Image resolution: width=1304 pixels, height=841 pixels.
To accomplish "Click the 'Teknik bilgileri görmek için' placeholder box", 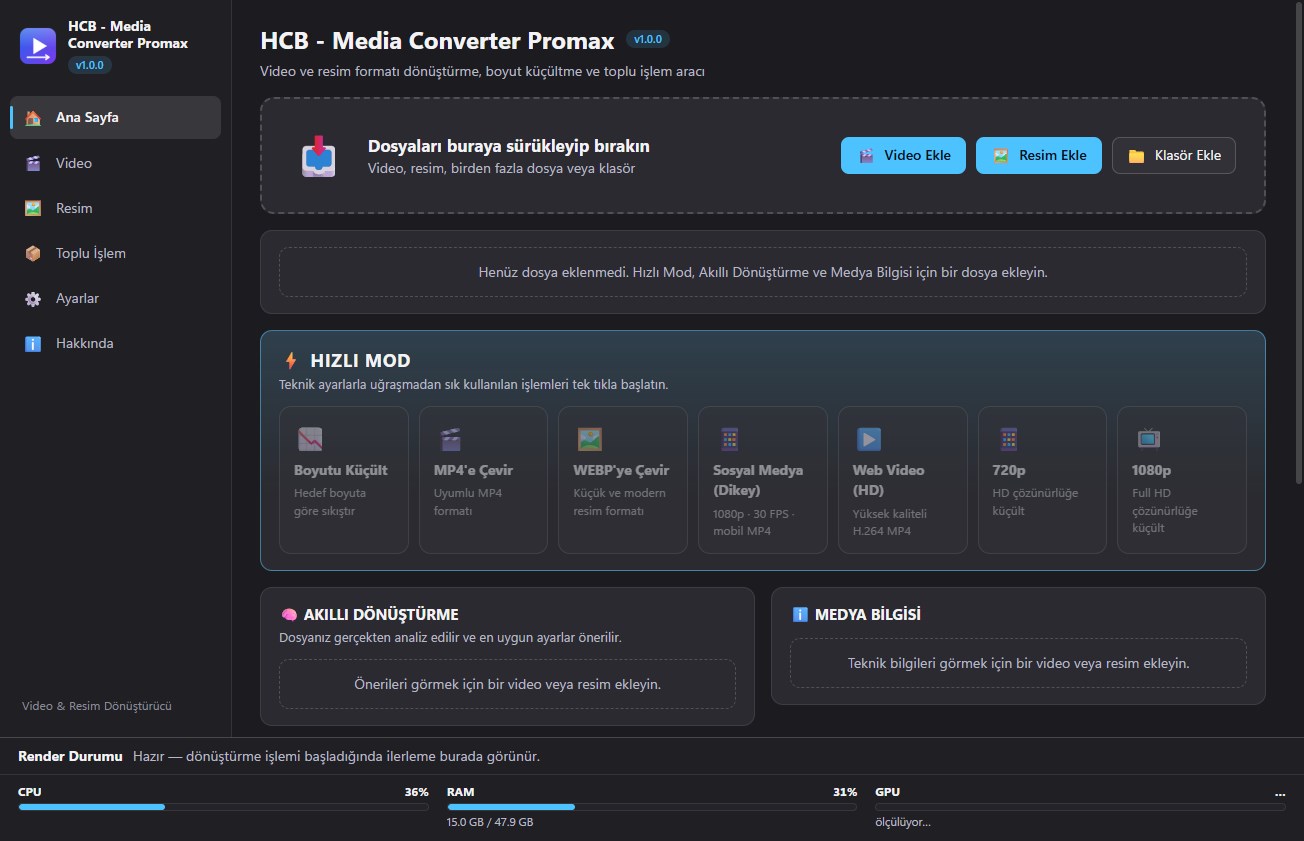I will coord(1018,663).
